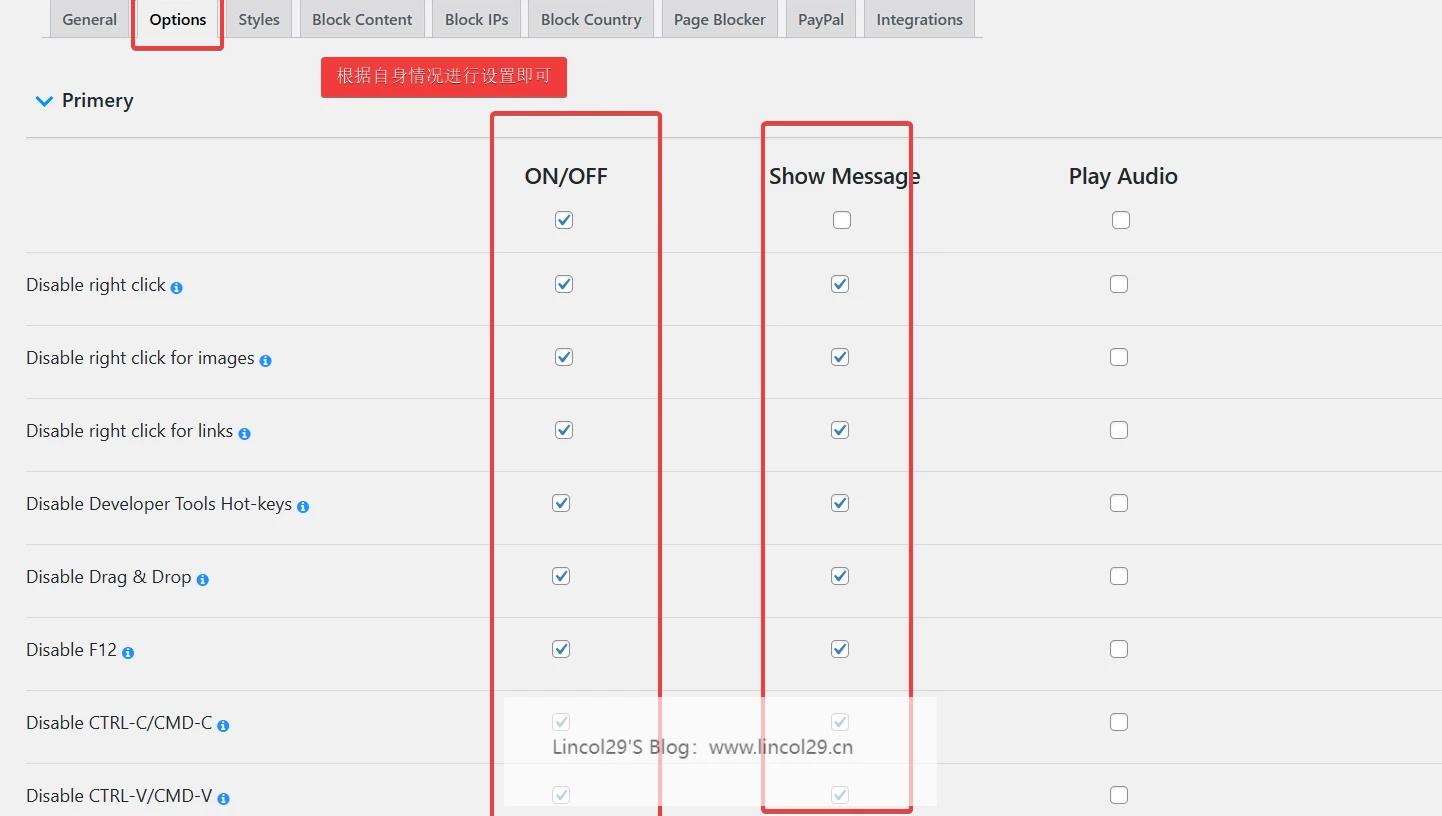Enable Play Audio for Disable right click
The width and height of the screenshot is (1442, 816).
(x=1119, y=284)
